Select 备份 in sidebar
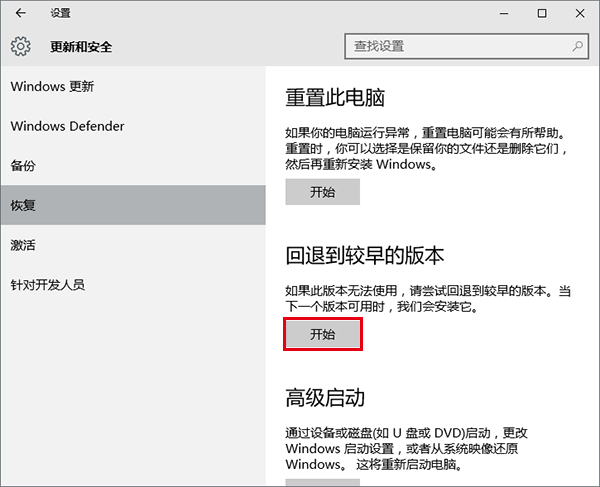 (133, 166)
